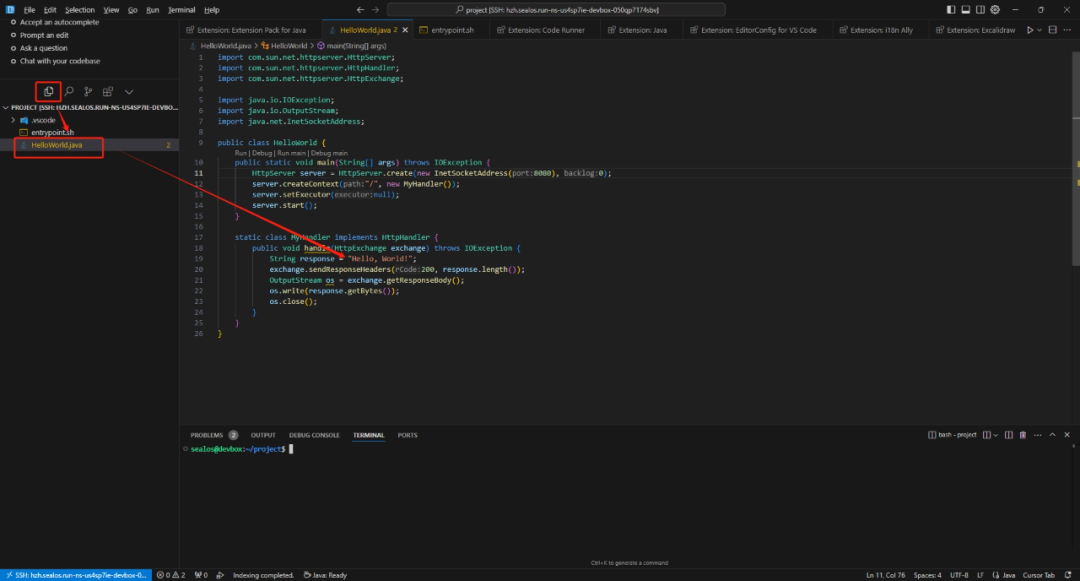Open the Source Control view icon
This screenshot has width=1080, height=581.
click(x=88, y=92)
